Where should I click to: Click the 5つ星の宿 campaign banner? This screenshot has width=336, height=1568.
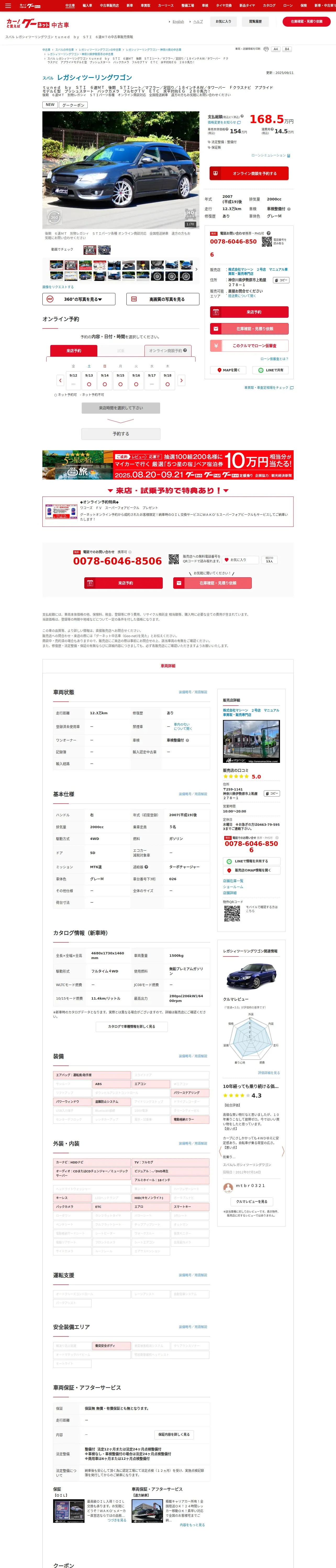[168, 465]
